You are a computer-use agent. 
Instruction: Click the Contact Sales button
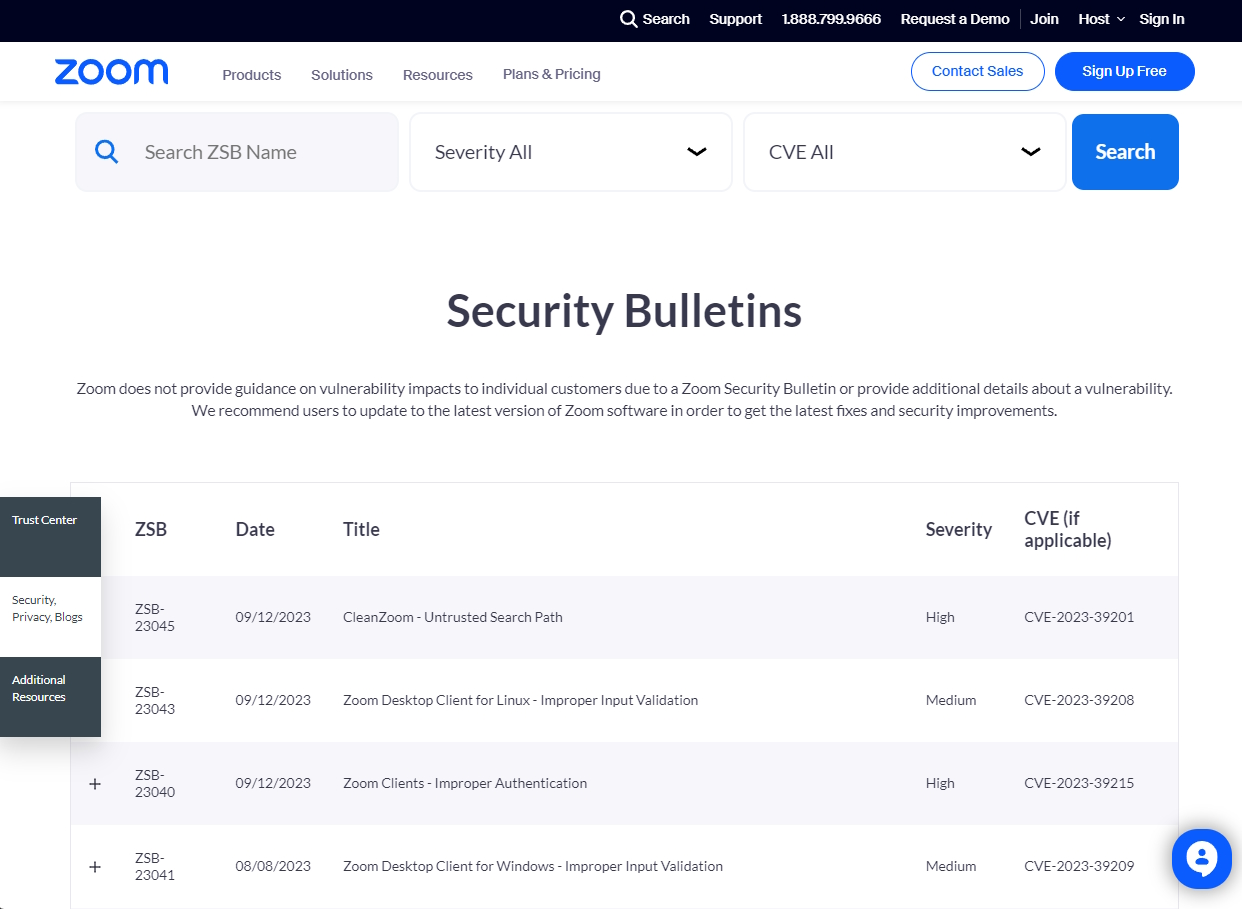977,71
